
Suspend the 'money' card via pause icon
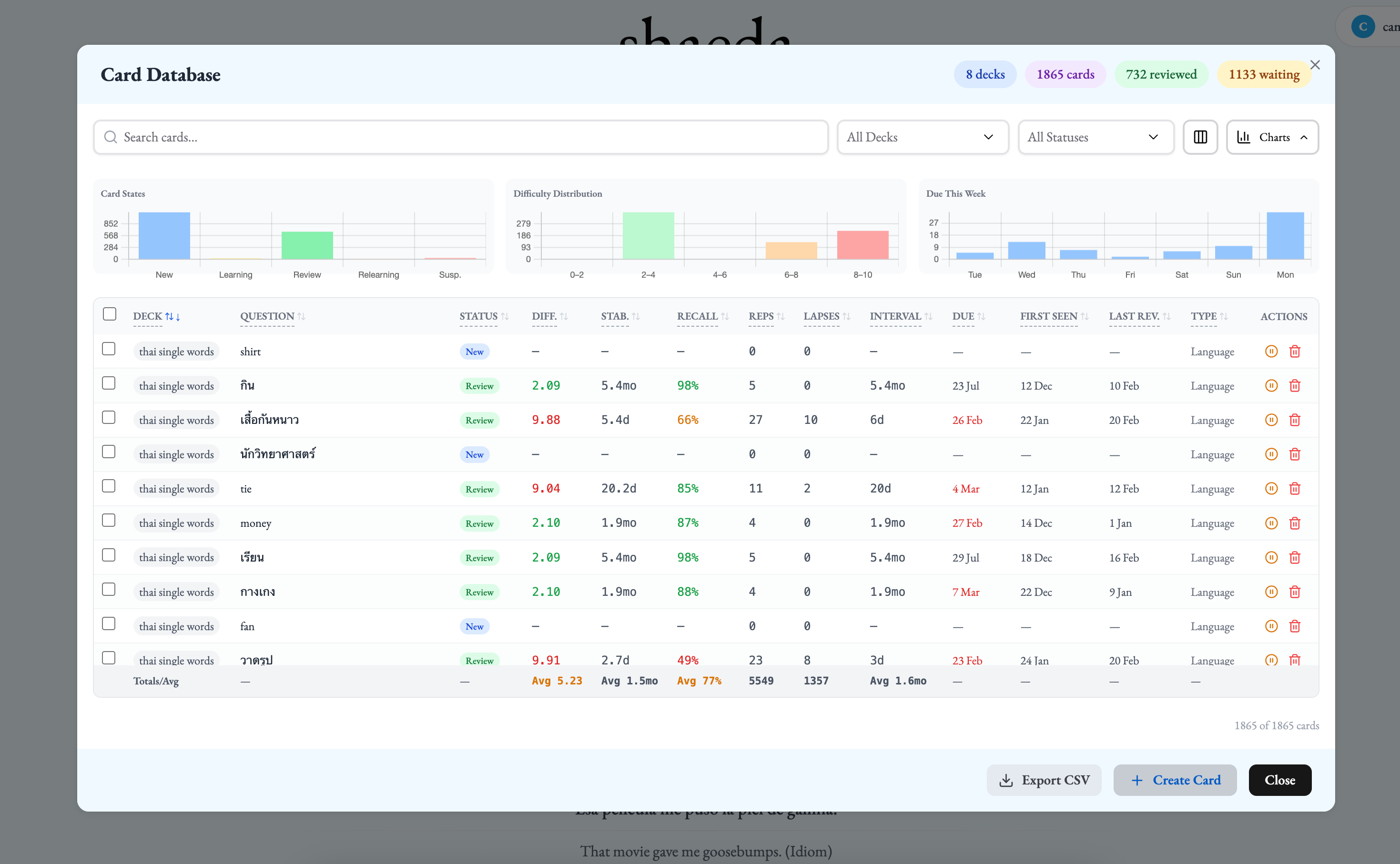pyautogui.click(x=1271, y=523)
